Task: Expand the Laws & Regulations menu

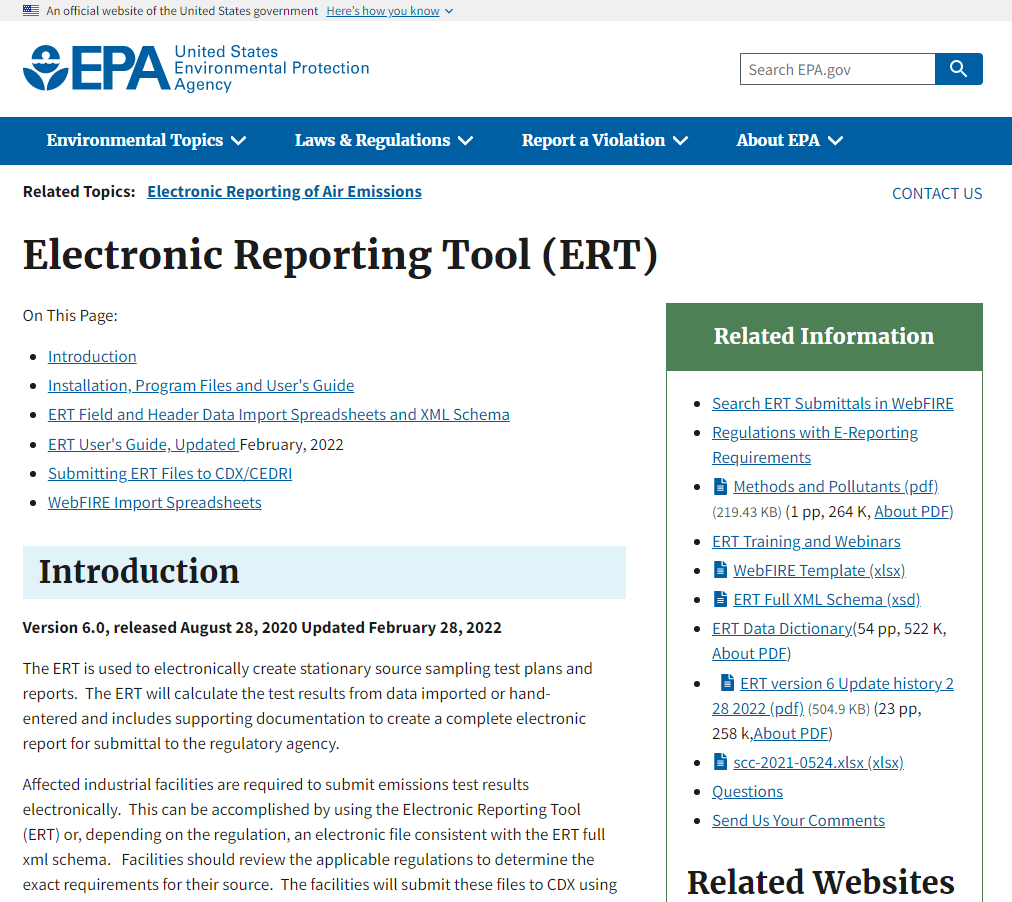Action: [x=384, y=141]
